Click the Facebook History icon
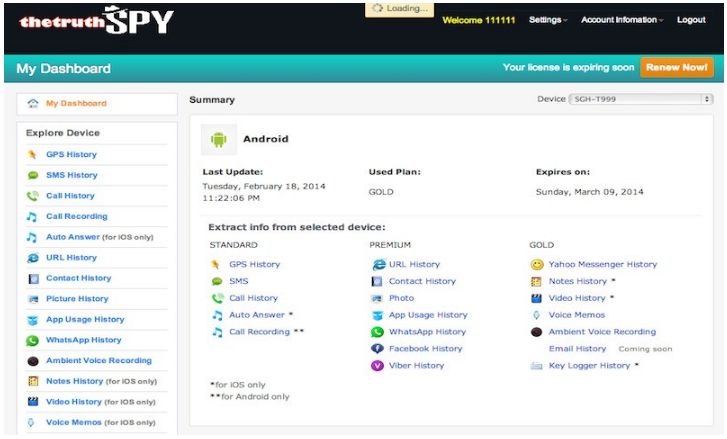The height and width of the screenshot is (439, 727). tap(377, 349)
